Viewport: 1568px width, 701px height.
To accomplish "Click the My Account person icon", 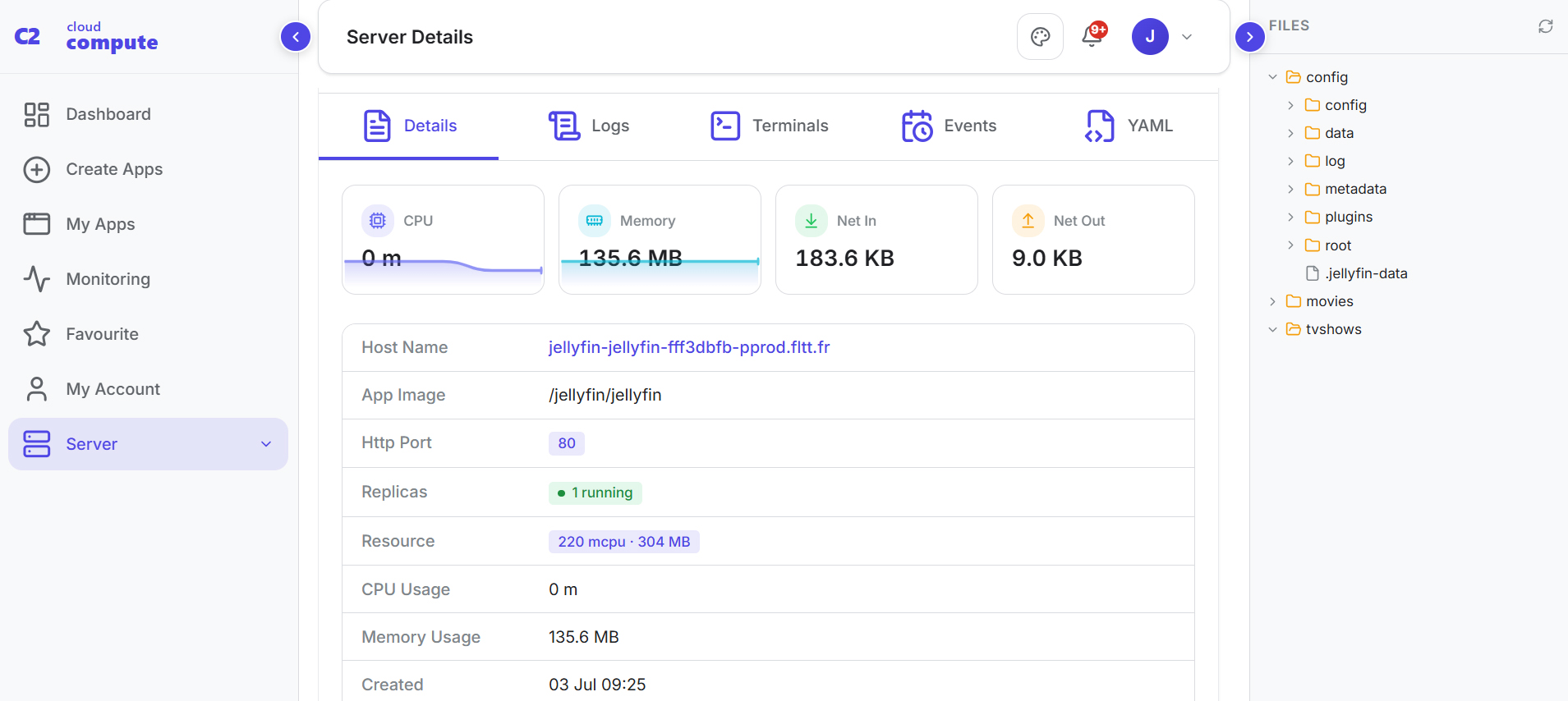I will click(x=37, y=389).
